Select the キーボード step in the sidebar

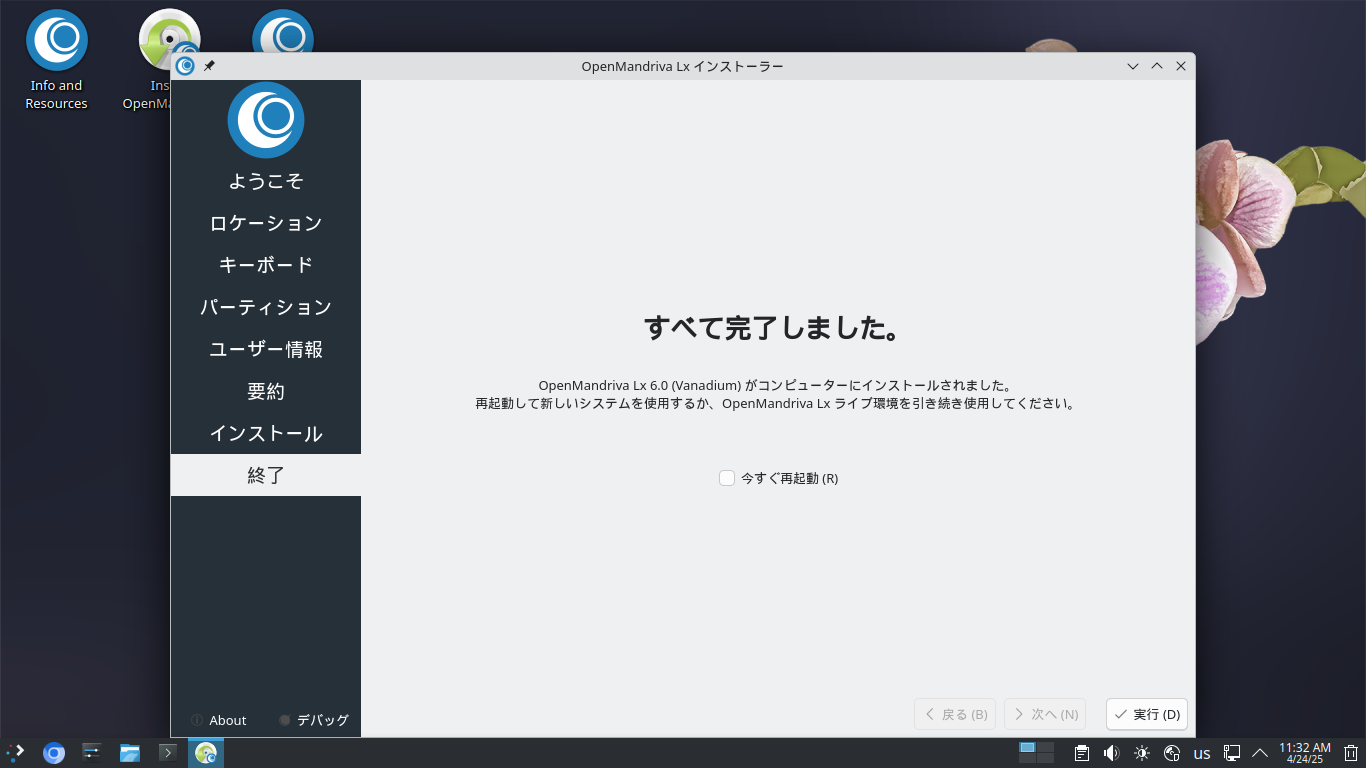(266, 265)
